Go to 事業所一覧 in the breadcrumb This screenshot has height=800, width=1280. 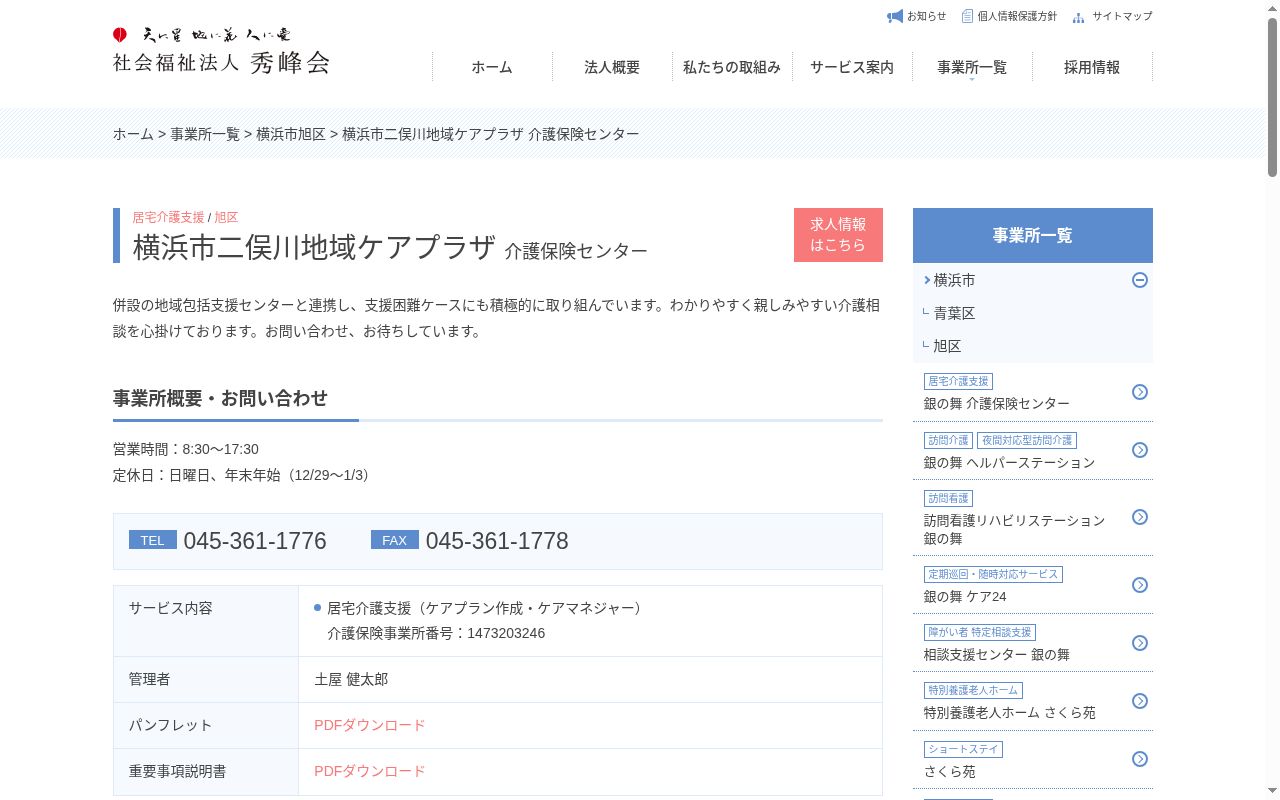tap(205, 134)
